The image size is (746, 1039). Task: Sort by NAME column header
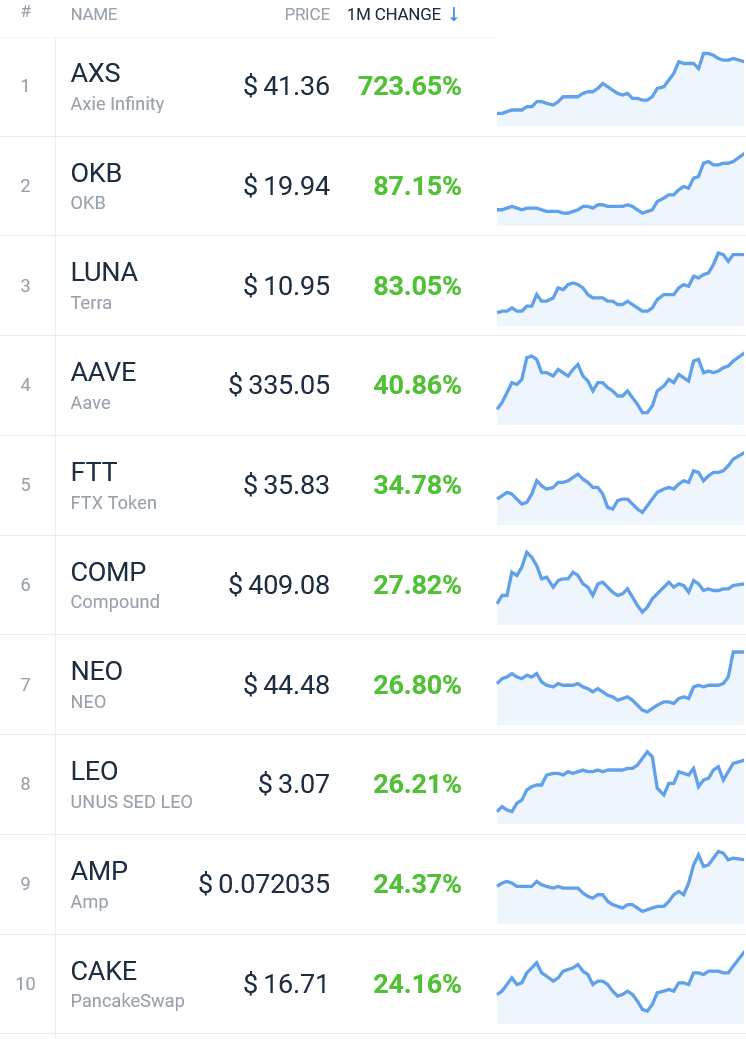tap(94, 15)
